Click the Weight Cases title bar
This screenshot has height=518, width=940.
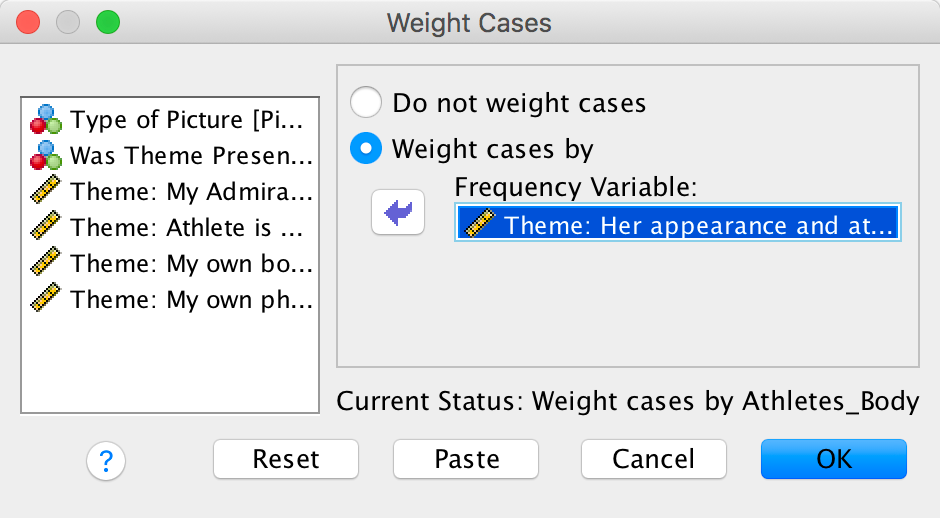click(x=469, y=22)
